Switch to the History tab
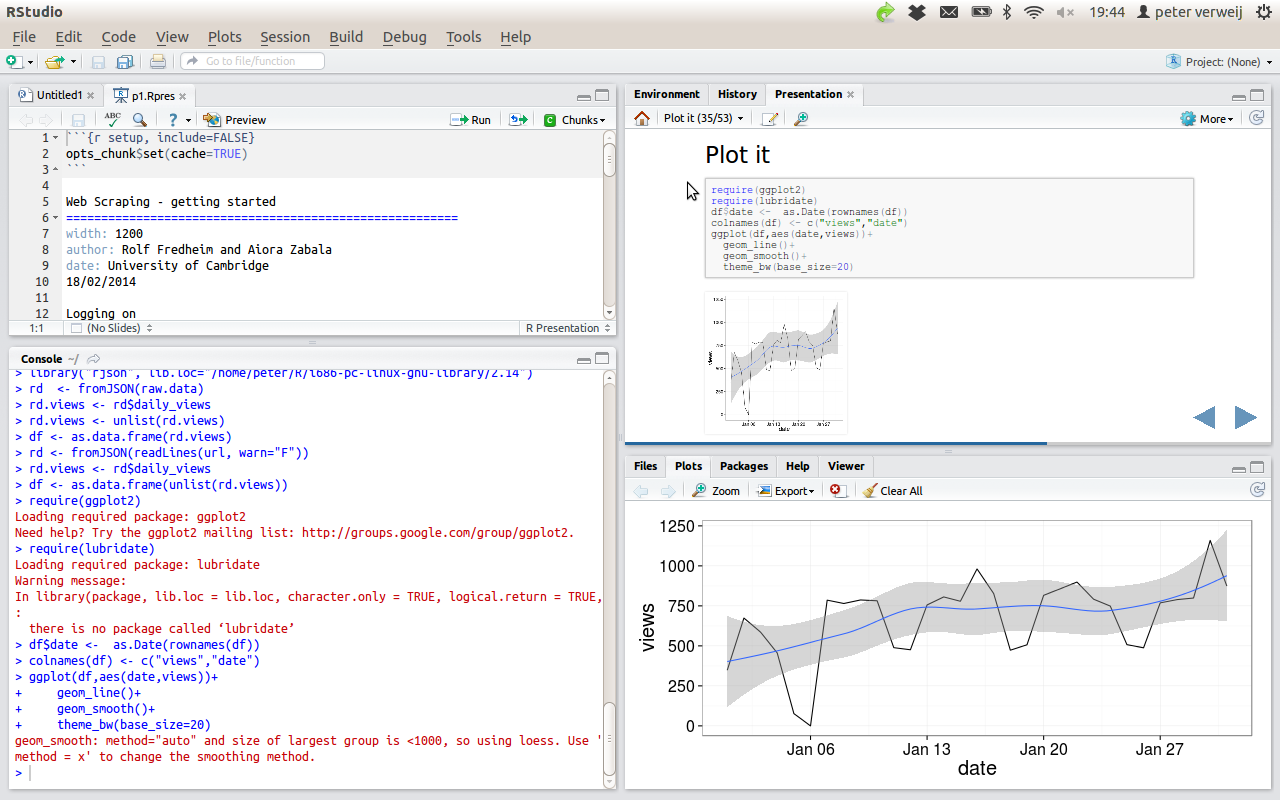The width and height of the screenshot is (1280, 800). click(x=737, y=94)
